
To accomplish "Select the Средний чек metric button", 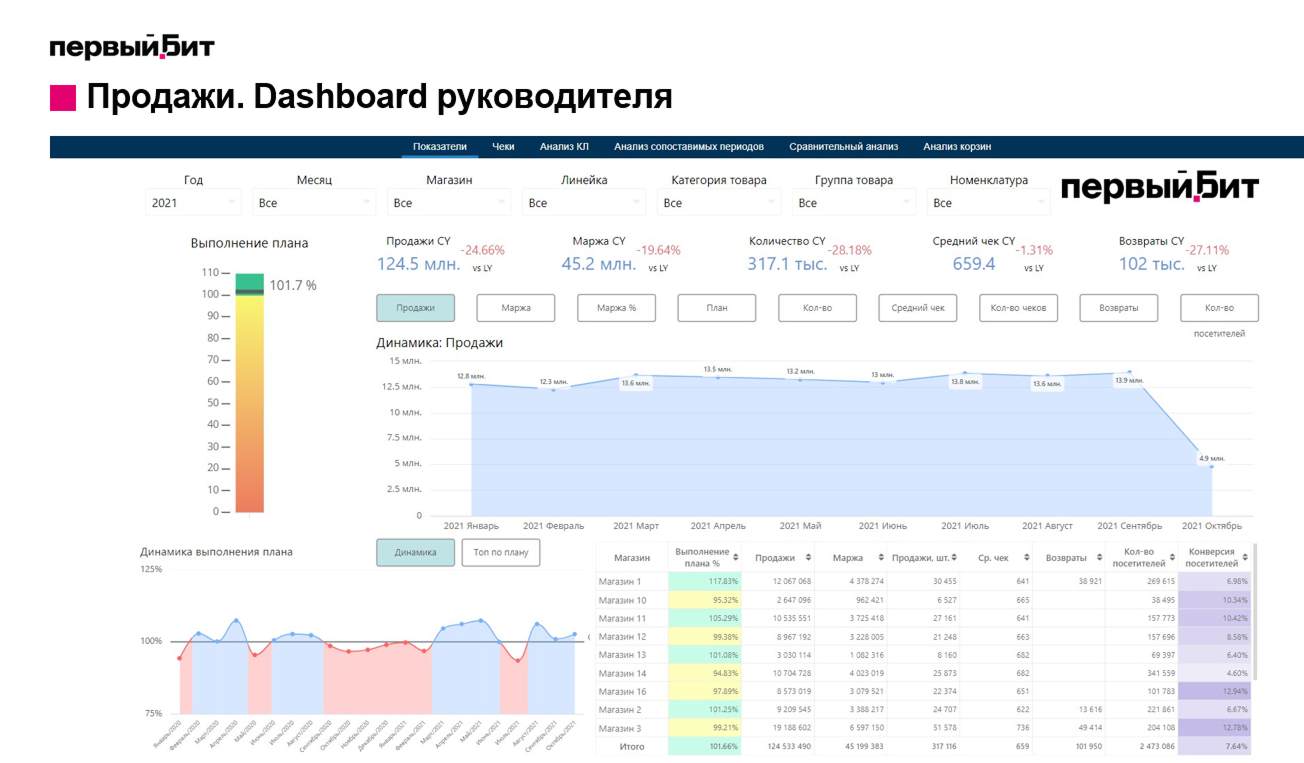I will (918, 308).
